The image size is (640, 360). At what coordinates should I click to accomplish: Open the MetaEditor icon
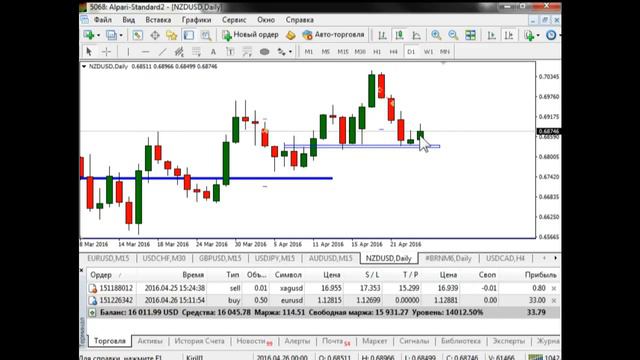coord(291,35)
